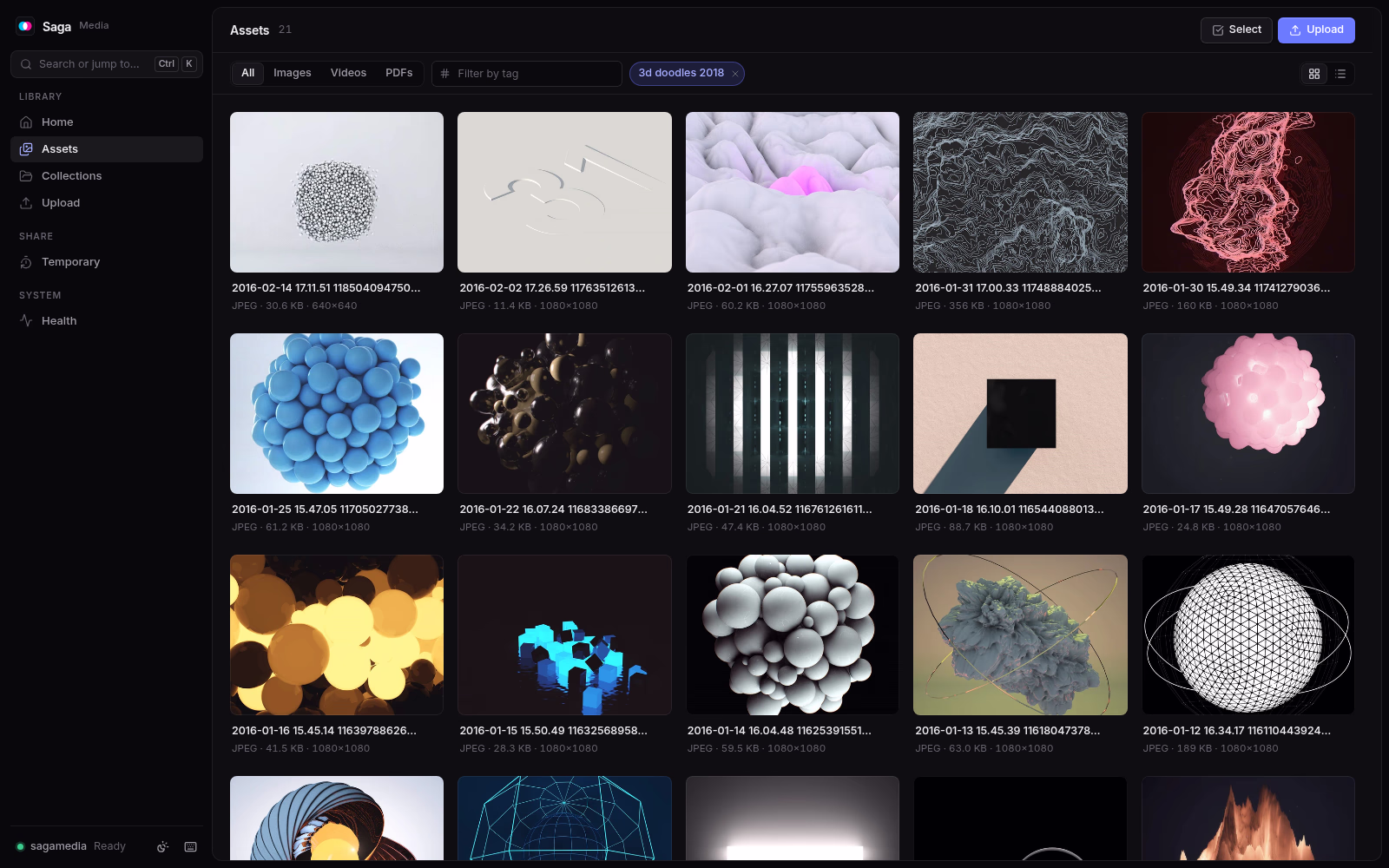The height and width of the screenshot is (868, 1389).
Task: Click the Saga logo icon
Action: (x=25, y=26)
